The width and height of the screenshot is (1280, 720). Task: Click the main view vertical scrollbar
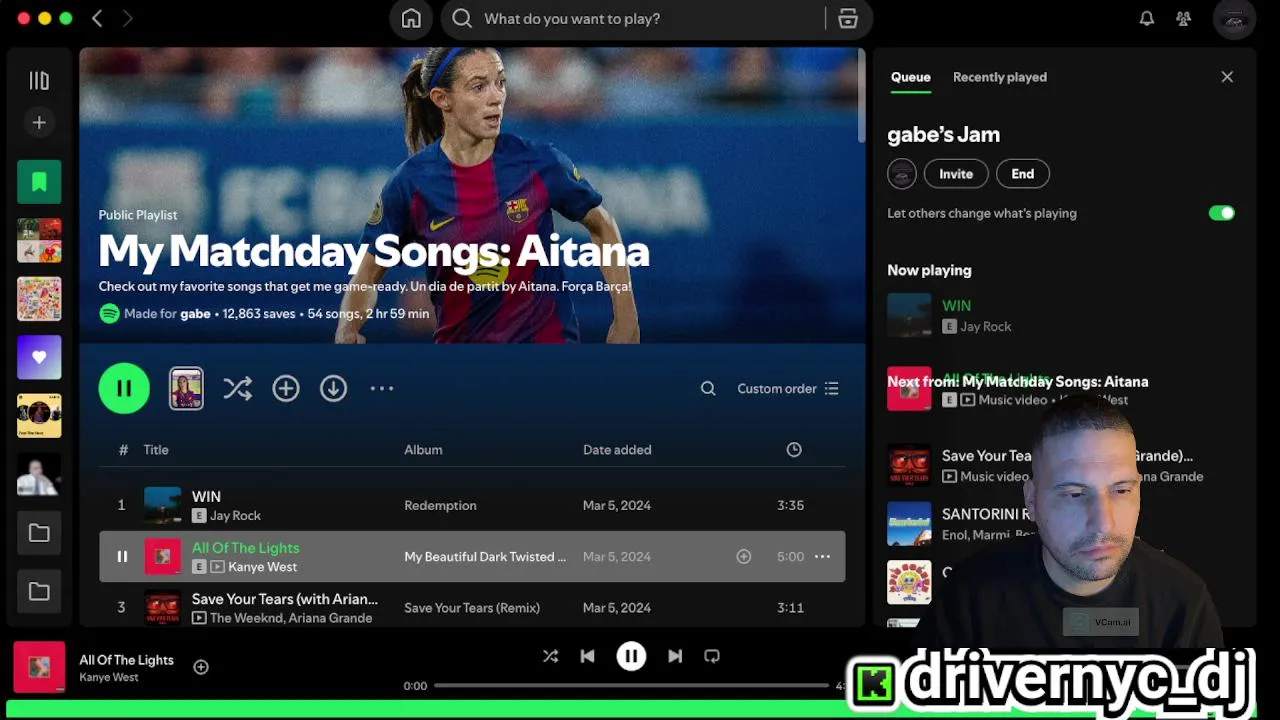point(861,95)
